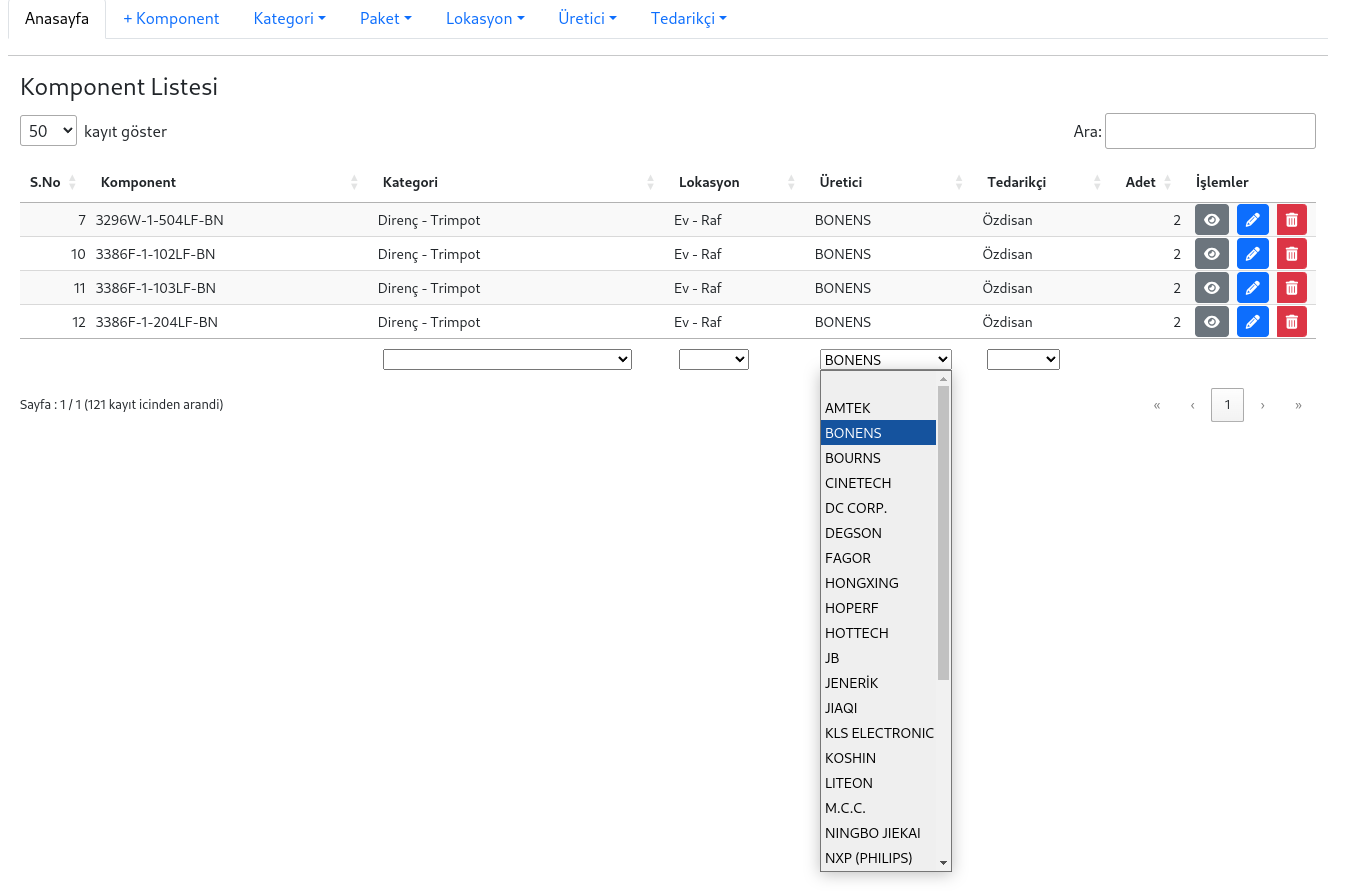Delete component 3296W-1-504LF-BN with trash icon
This screenshot has width=1347, height=892.
click(x=1291, y=220)
